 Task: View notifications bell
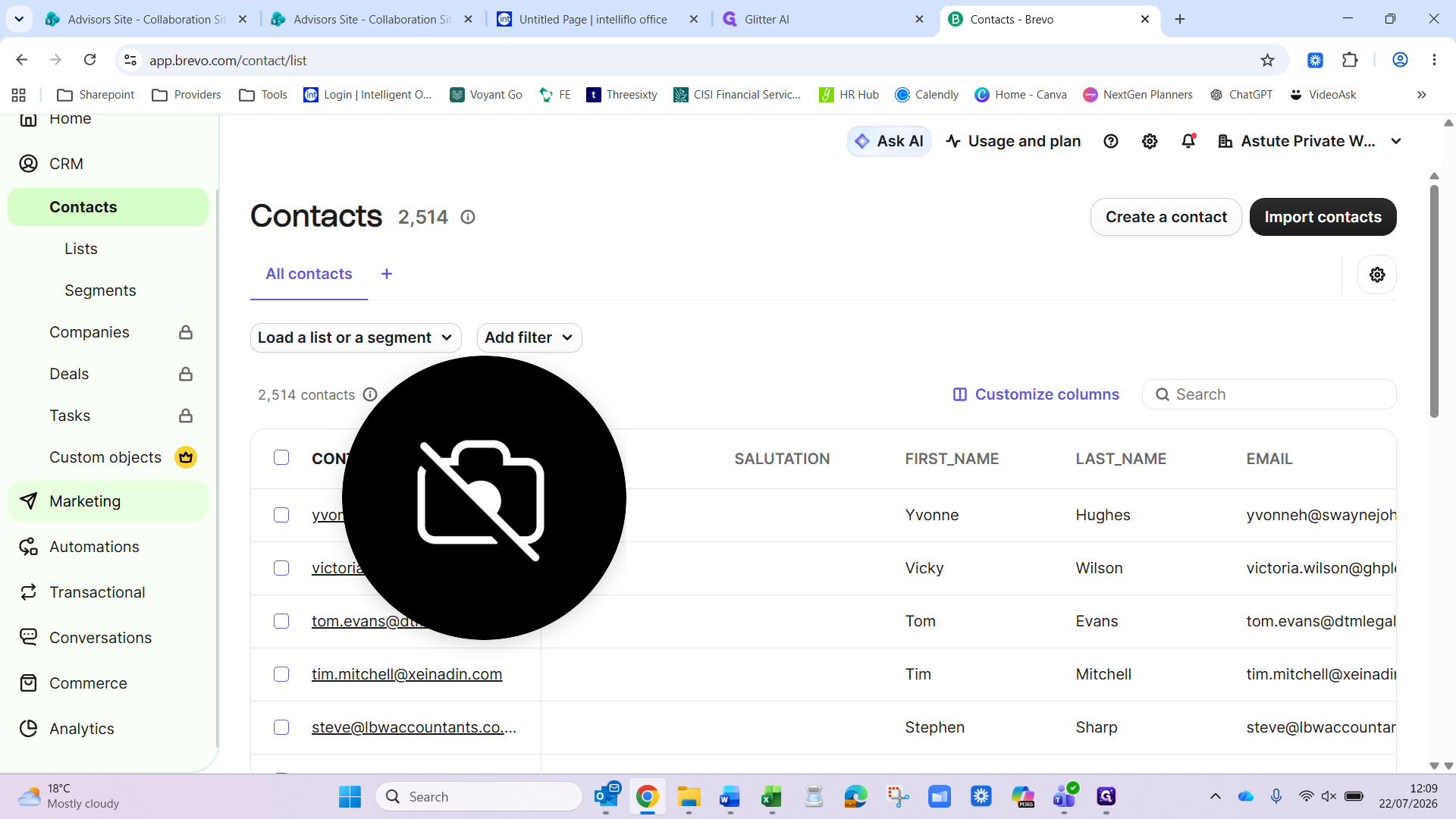1188,141
